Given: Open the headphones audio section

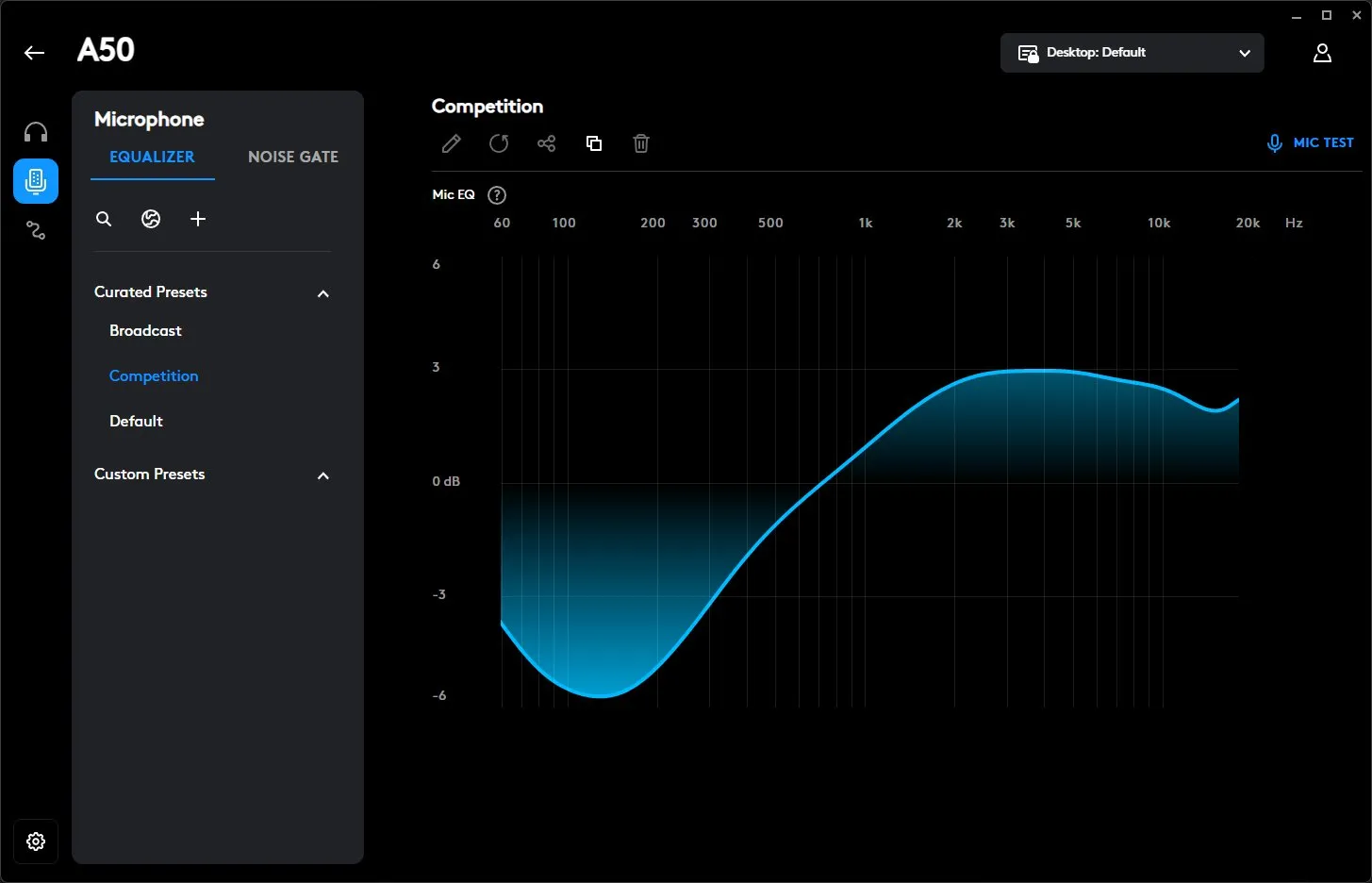Looking at the screenshot, I should point(36,132).
